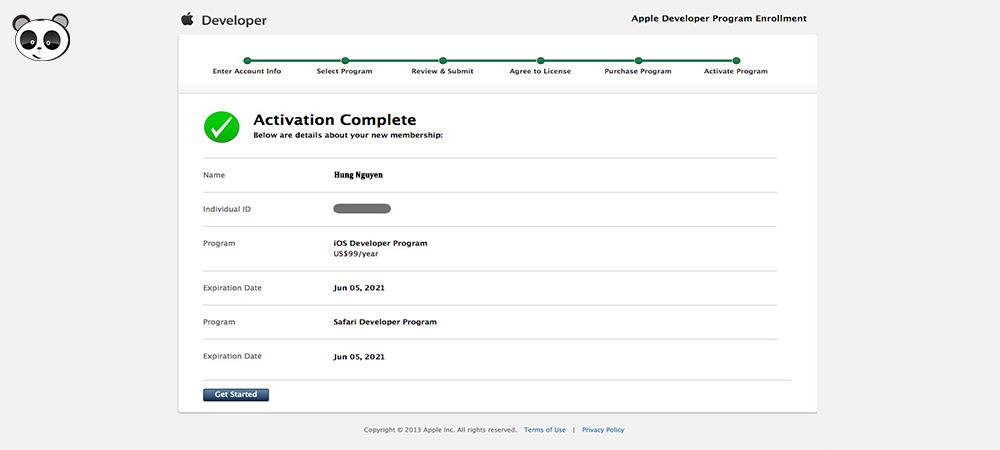
Task: Click Apple Developer Program Enrollment title
Action: [719, 18]
